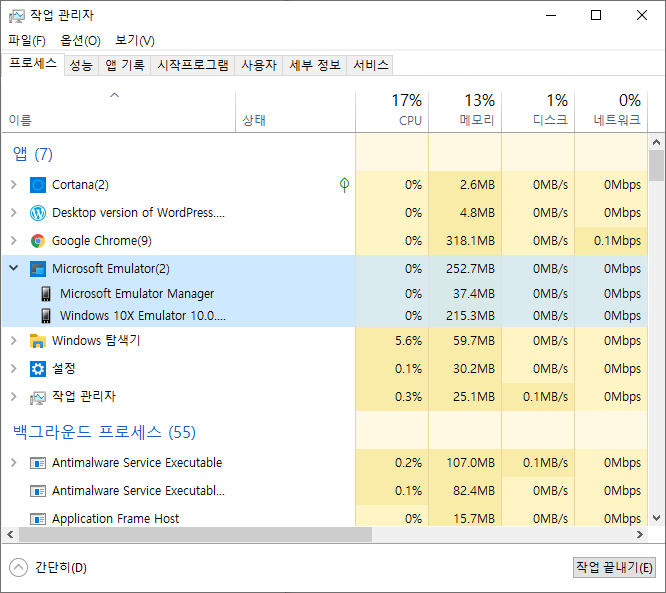Sort by the 네트워크 column header
Viewport: 666px width, 593px height.
click(611, 111)
